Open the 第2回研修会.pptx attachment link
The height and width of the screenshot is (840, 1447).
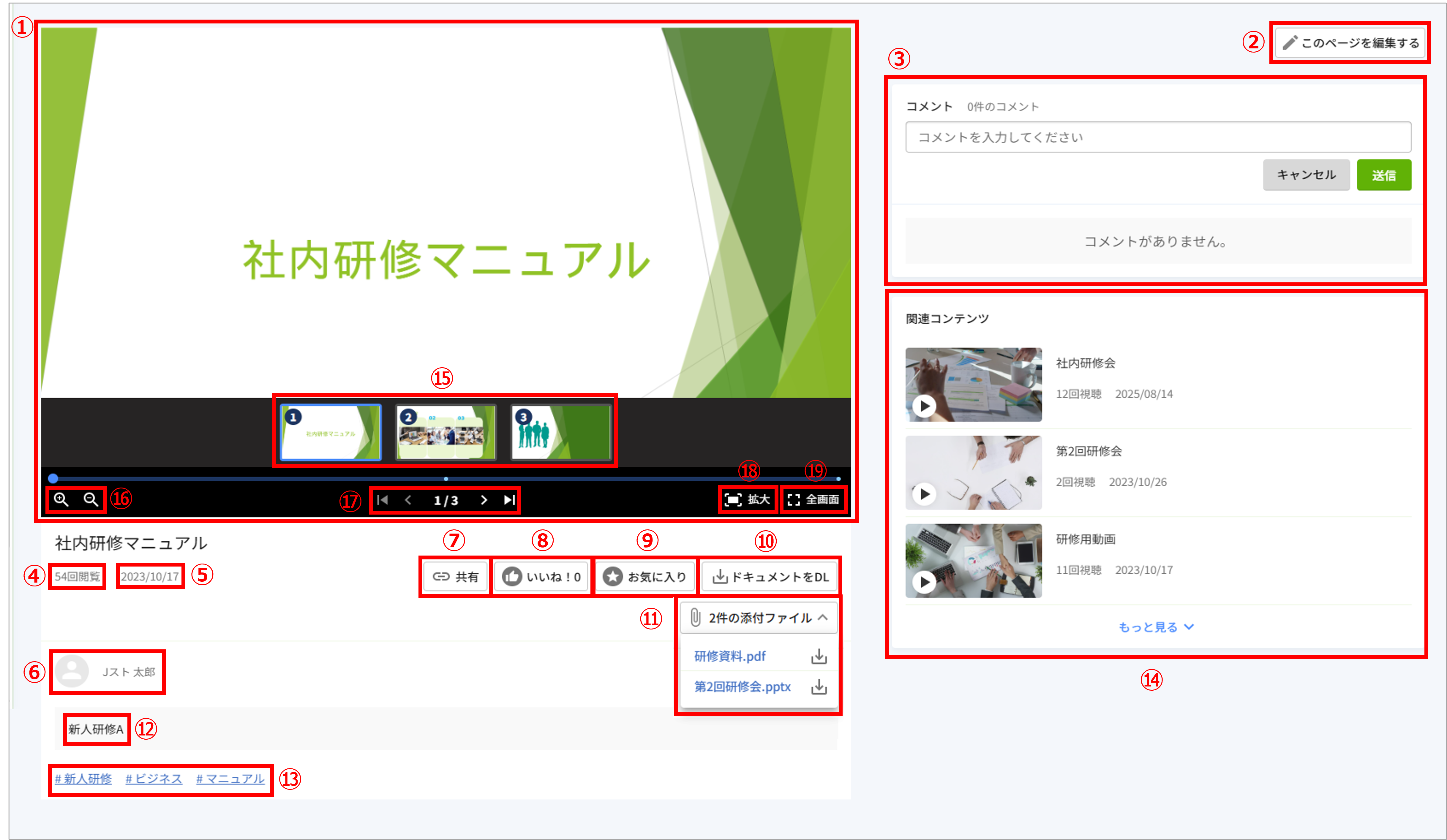click(743, 687)
